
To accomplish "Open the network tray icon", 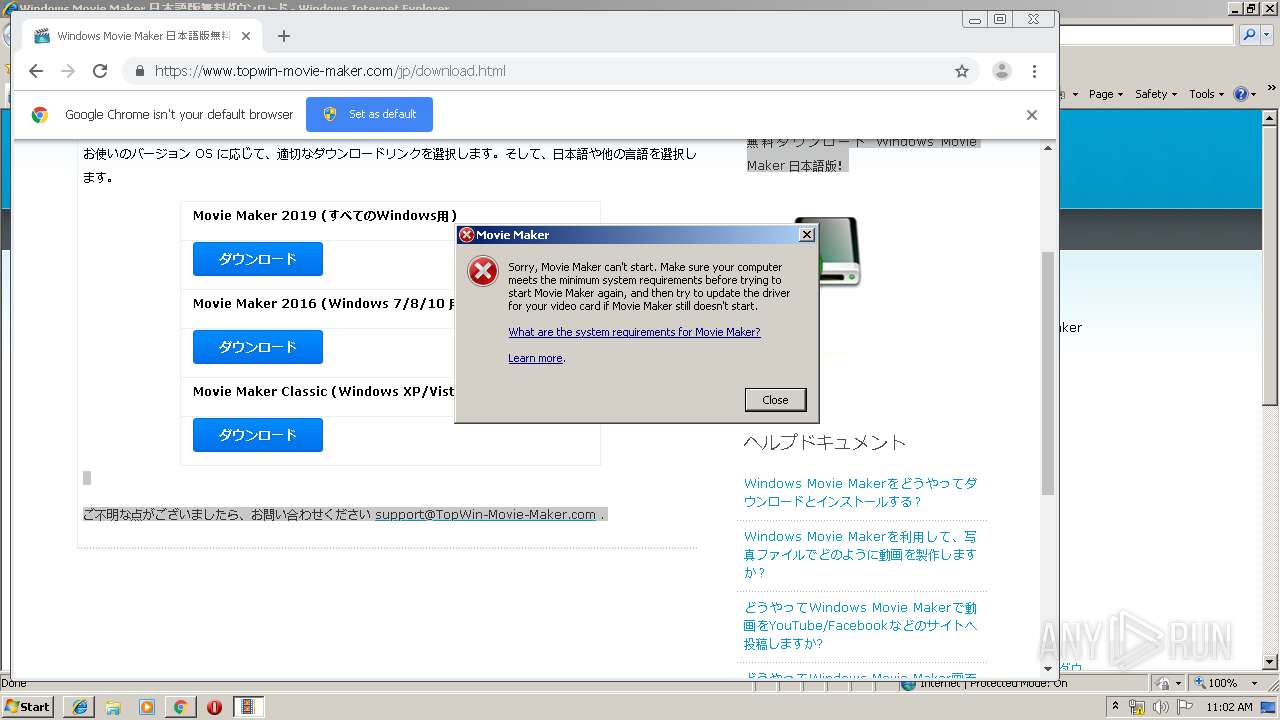I will [x=1137, y=707].
